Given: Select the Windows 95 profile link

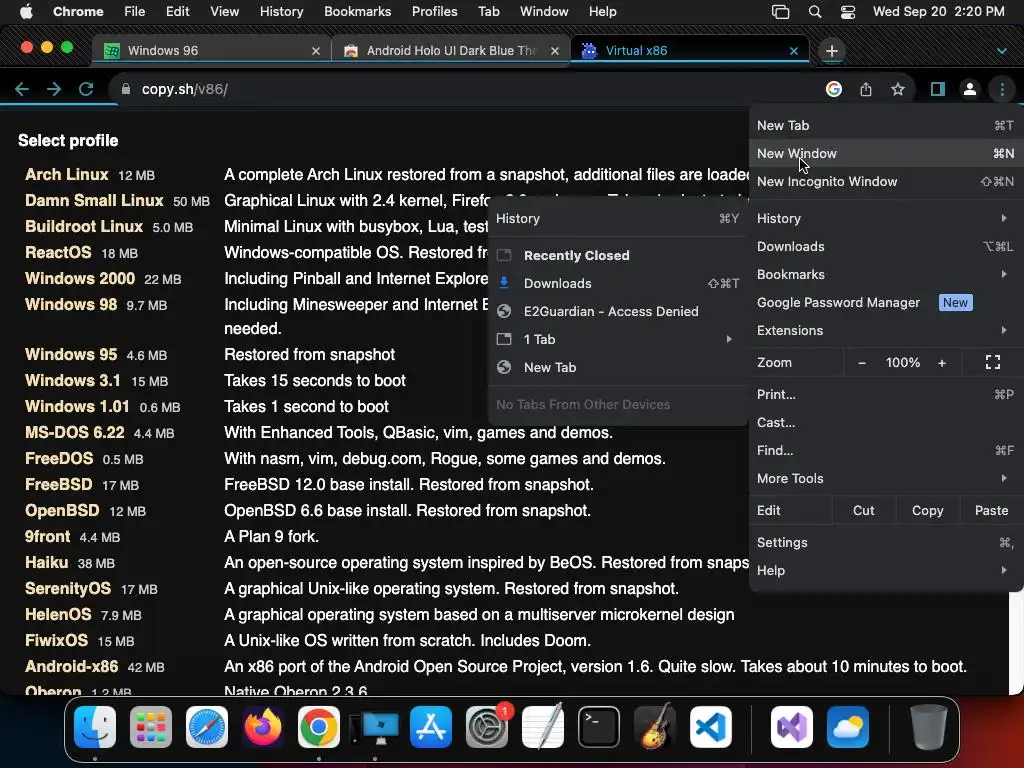Looking at the screenshot, I should (x=71, y=355).
